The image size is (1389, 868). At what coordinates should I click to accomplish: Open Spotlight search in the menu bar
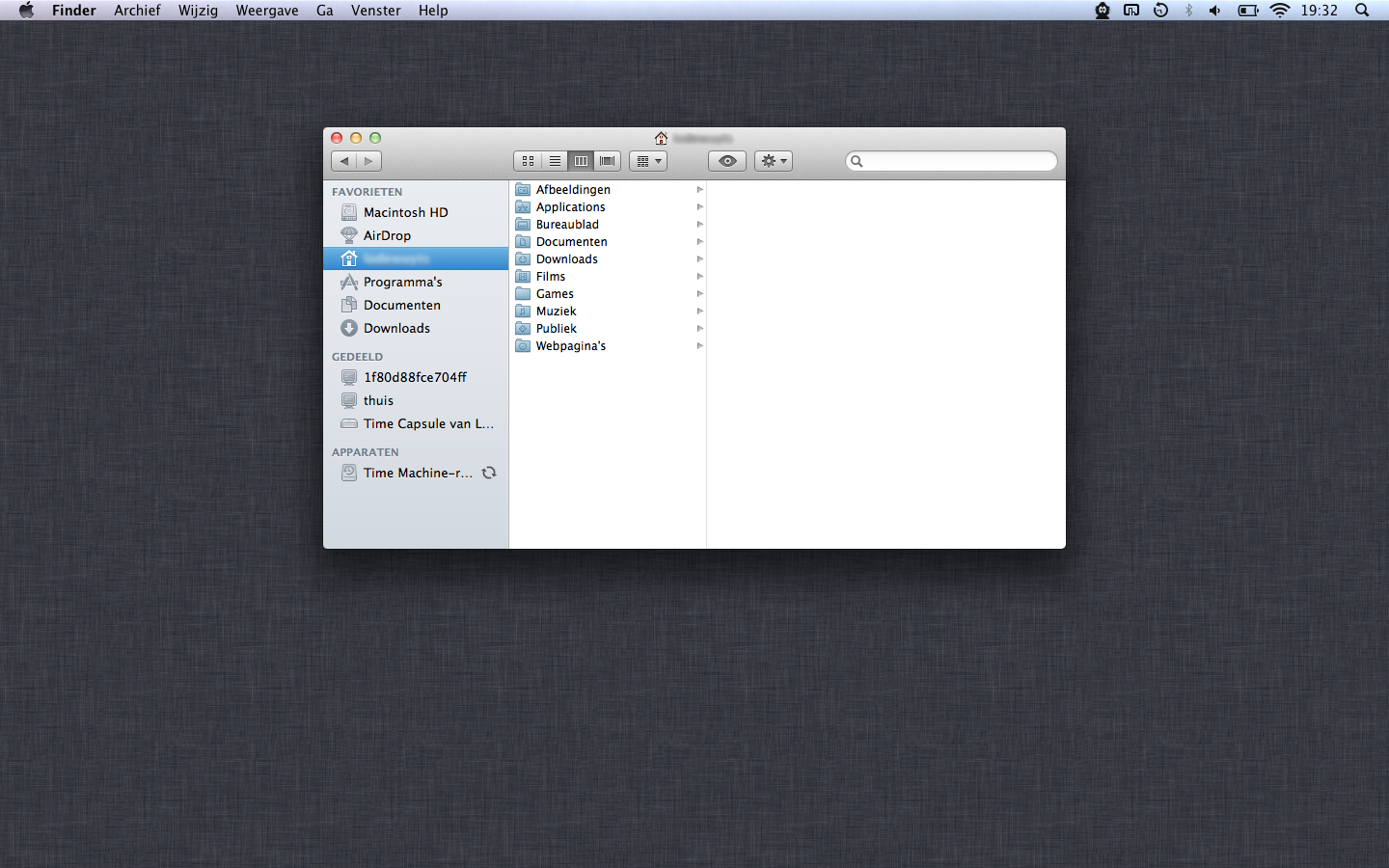1362,11
